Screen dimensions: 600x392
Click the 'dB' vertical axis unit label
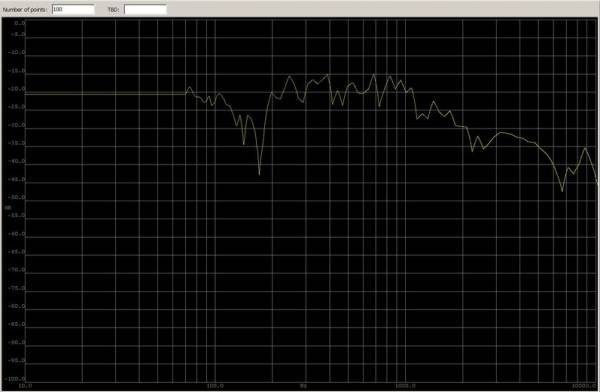(8, 207)
